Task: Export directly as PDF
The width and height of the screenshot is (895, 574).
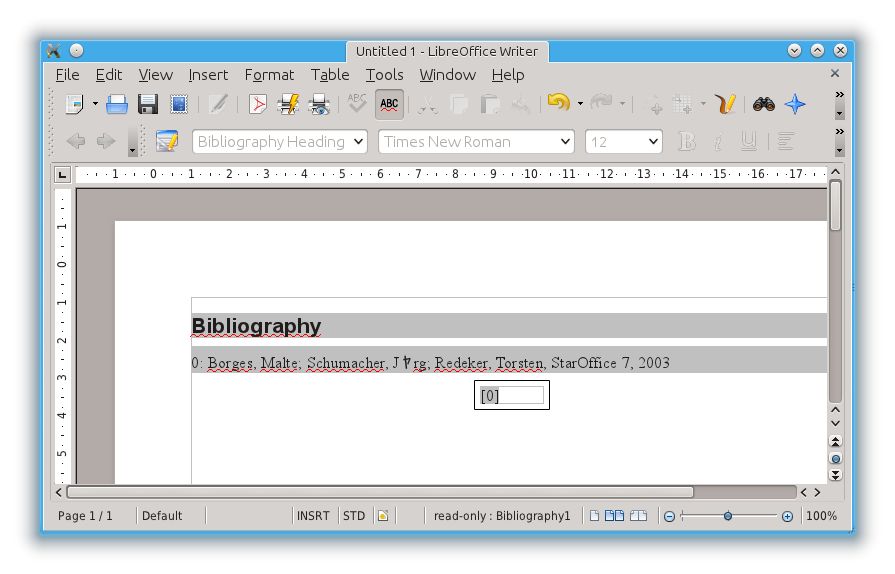Action: pos(258,104)
